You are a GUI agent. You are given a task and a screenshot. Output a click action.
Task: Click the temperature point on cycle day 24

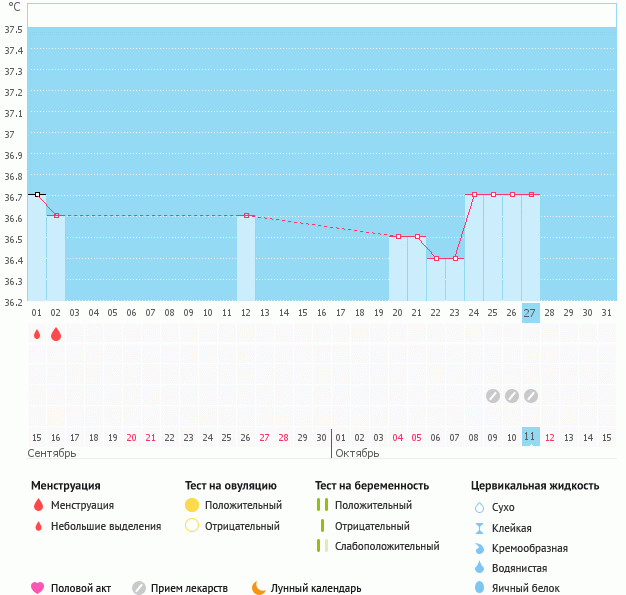click(474, 194)
